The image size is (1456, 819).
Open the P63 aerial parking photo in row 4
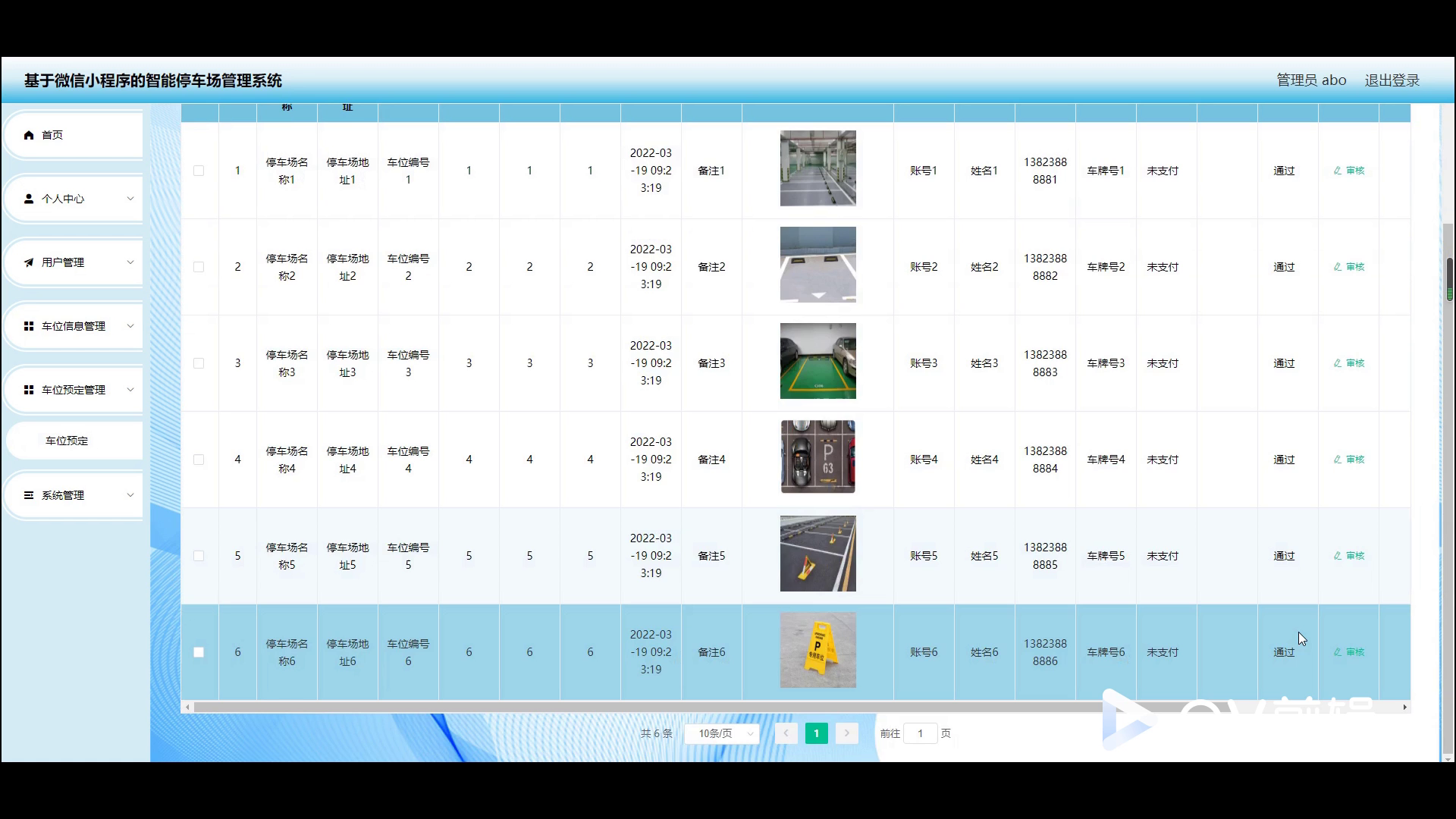tap(817, 457)
